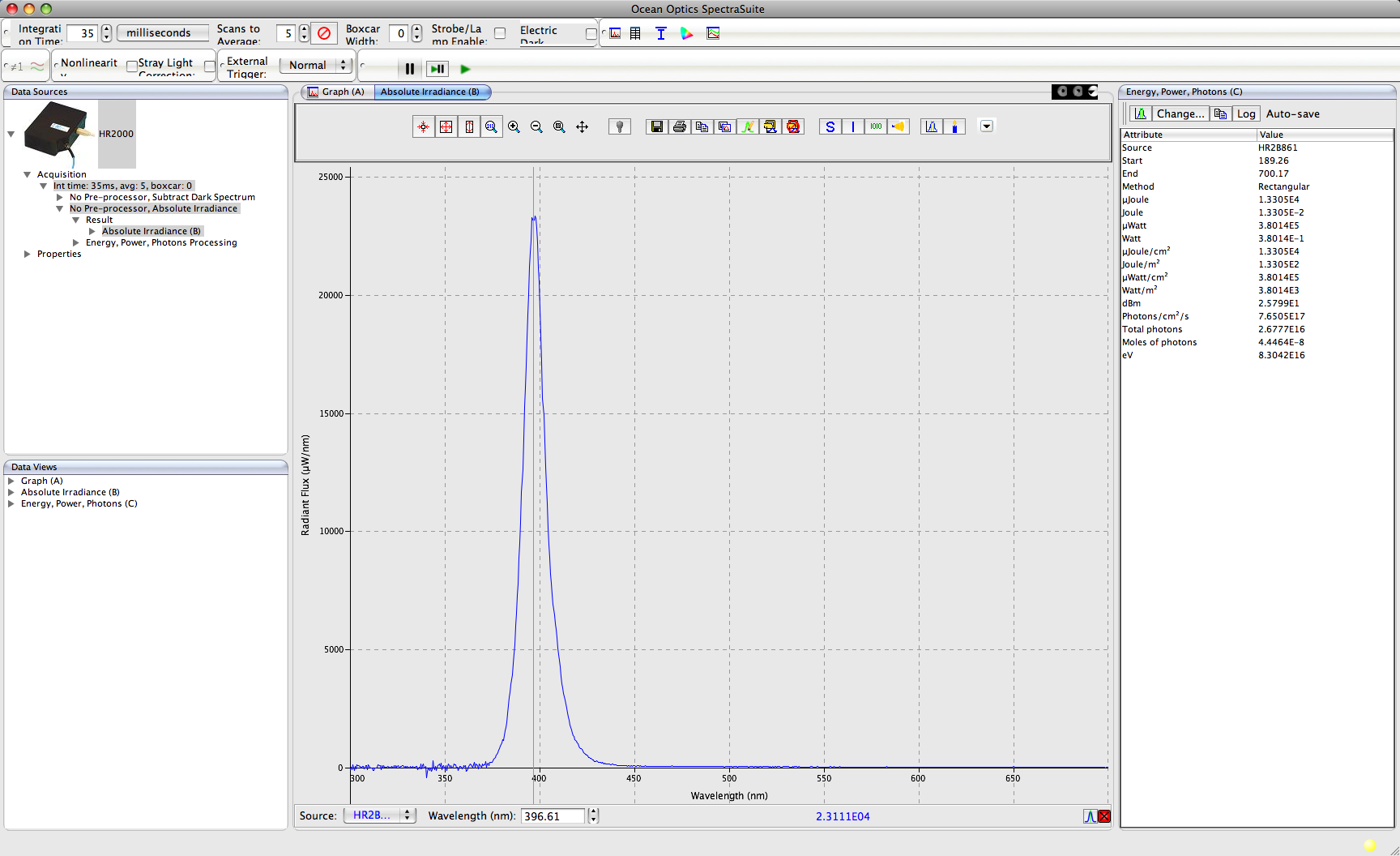Image resolution: width=1400 pixels, height=856 pixels.
Task: Toggle Nonlinearity correction checkbox
Action: [131, 66]
